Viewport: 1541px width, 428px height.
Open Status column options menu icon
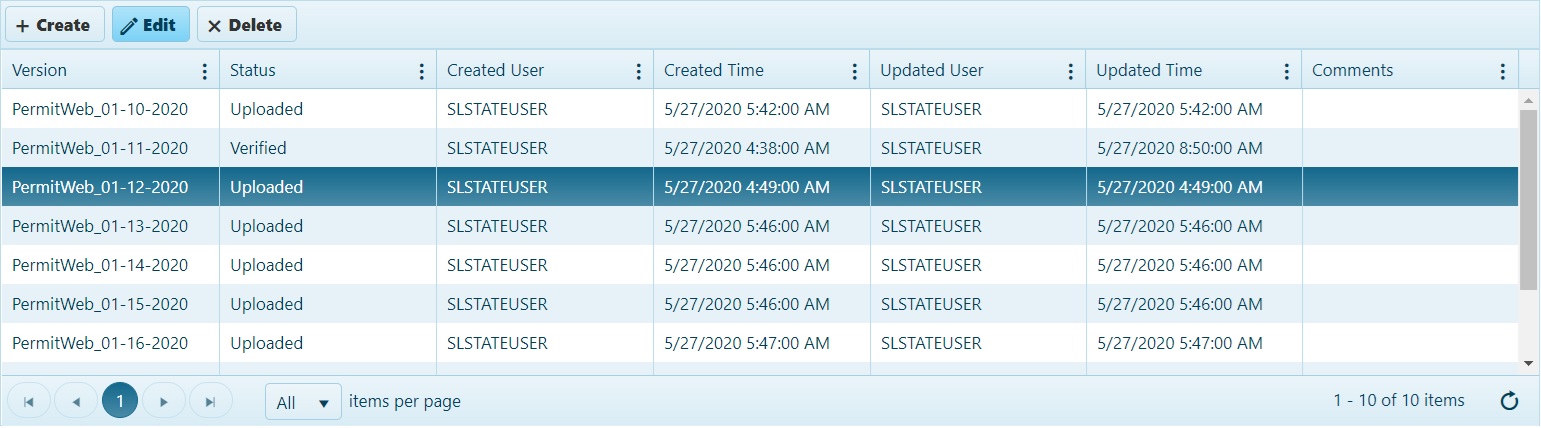click(x=422, y=71)
